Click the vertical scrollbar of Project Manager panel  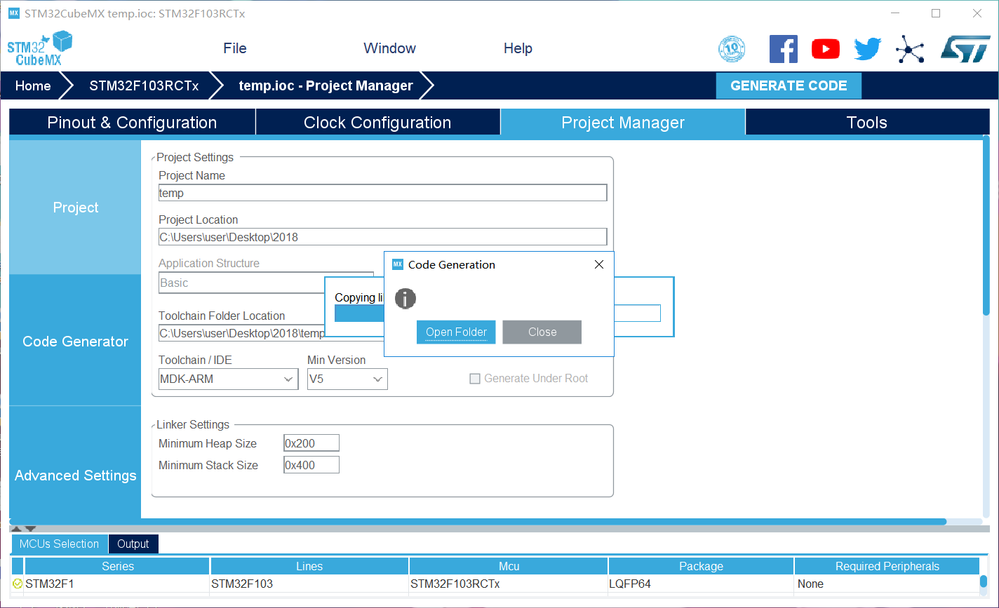[986, 227]
